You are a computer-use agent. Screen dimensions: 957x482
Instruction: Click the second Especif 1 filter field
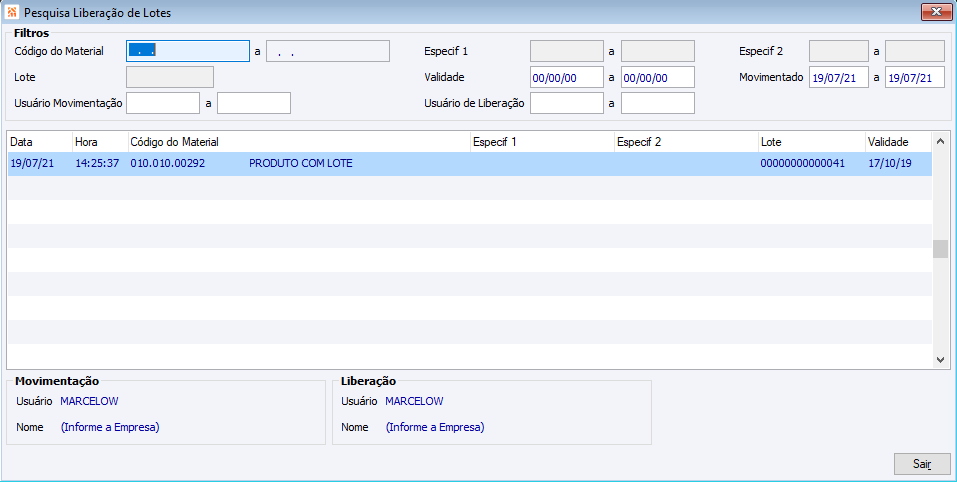click(x=658, y=51)
